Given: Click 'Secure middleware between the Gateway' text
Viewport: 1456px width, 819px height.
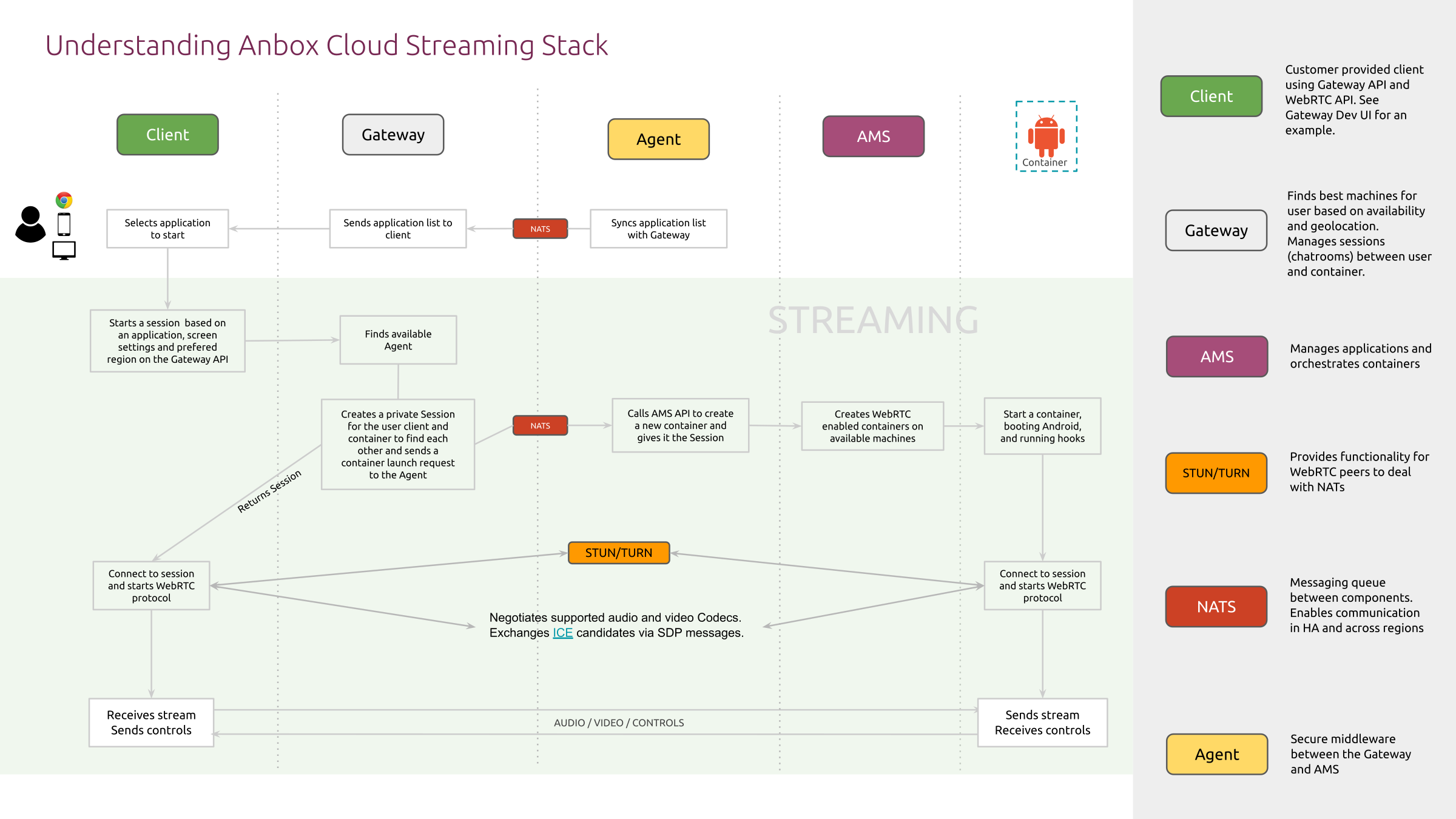Looking at the screenshot, I should point(1350,754).
